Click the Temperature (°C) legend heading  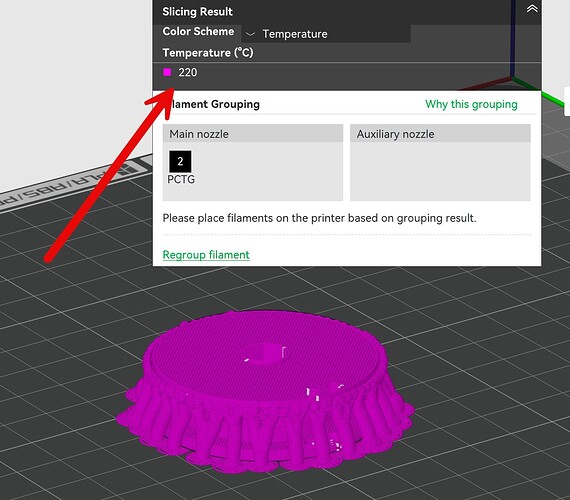208,53
